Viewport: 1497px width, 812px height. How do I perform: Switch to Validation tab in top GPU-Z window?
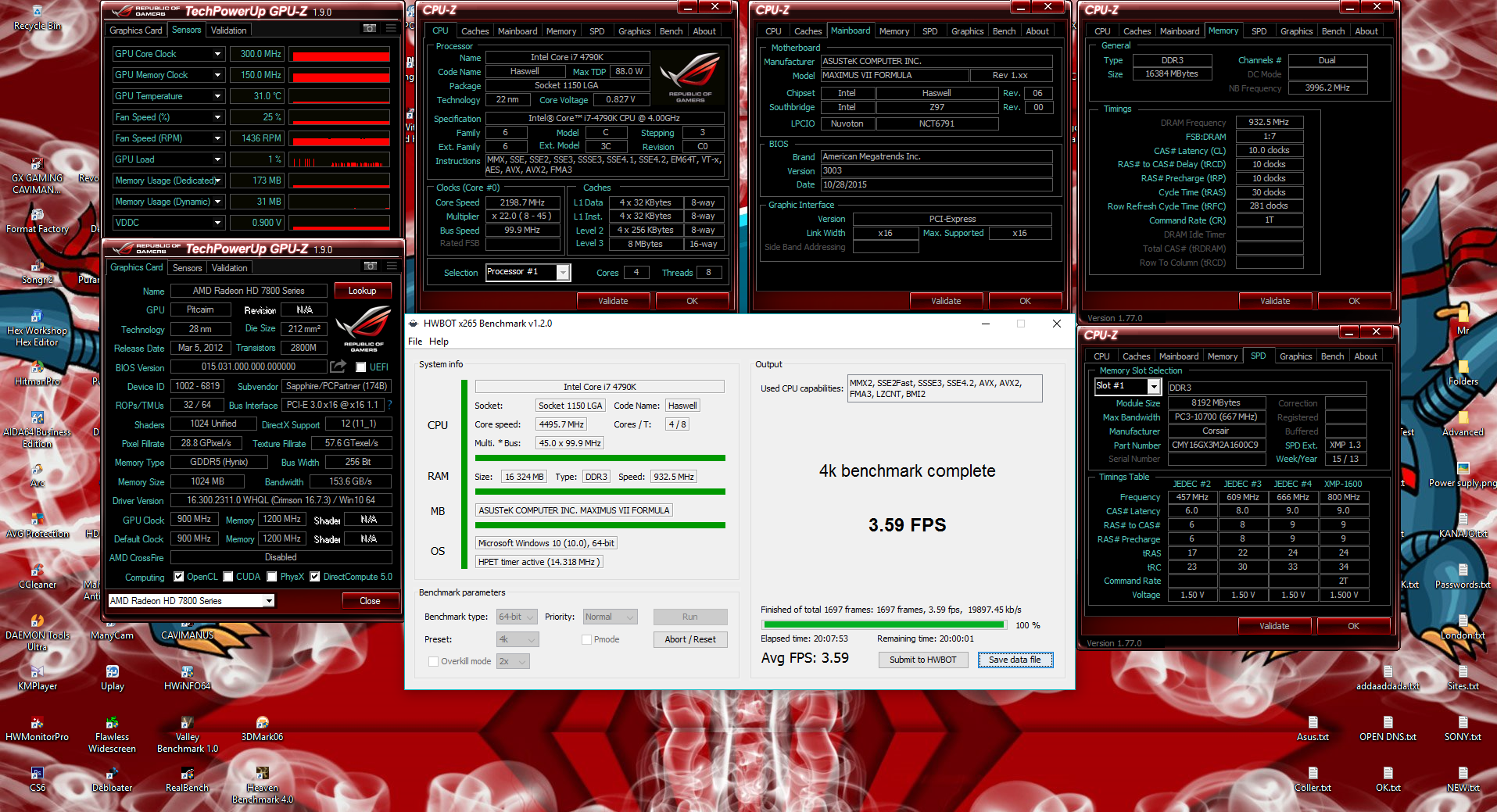229,30
